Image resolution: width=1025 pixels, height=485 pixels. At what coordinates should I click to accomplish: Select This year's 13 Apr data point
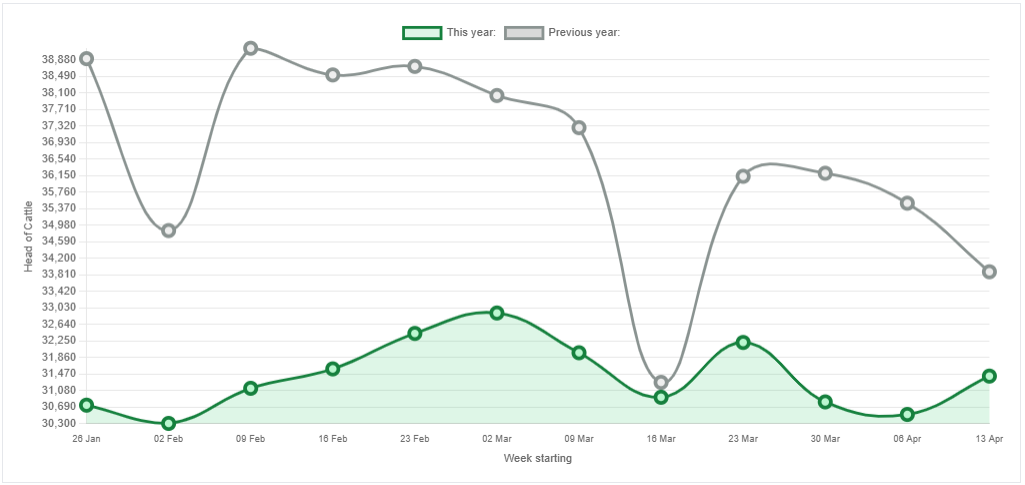pyautogui.click(x=989, y=376)
